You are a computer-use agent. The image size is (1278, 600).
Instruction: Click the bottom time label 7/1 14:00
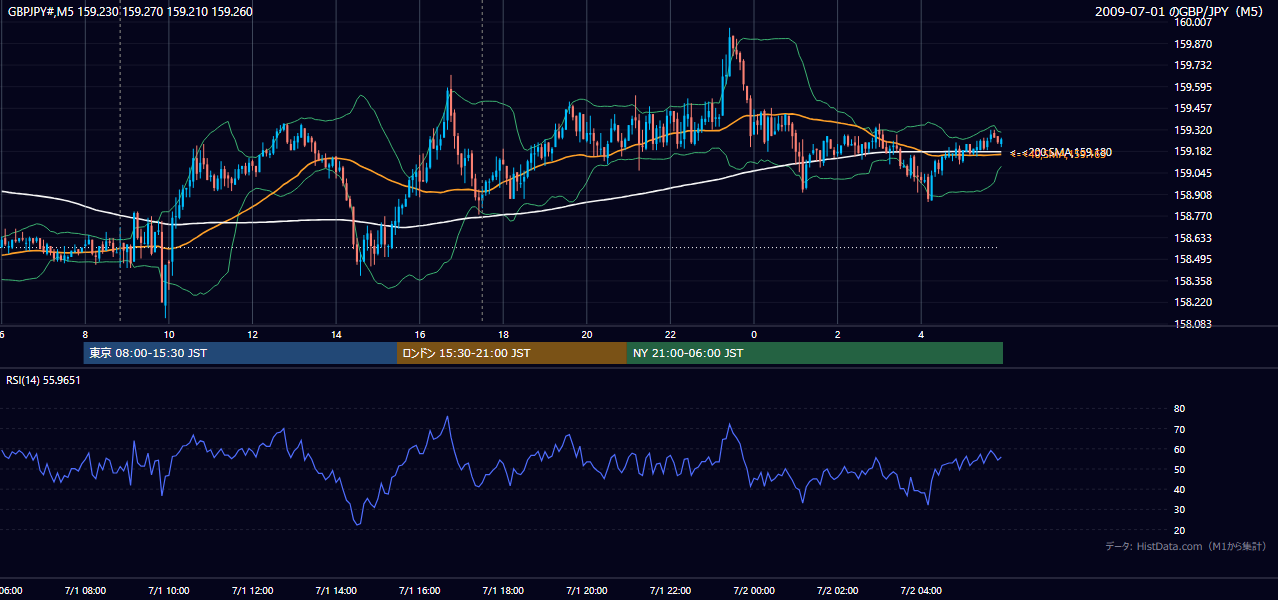(x=336, y=591)
